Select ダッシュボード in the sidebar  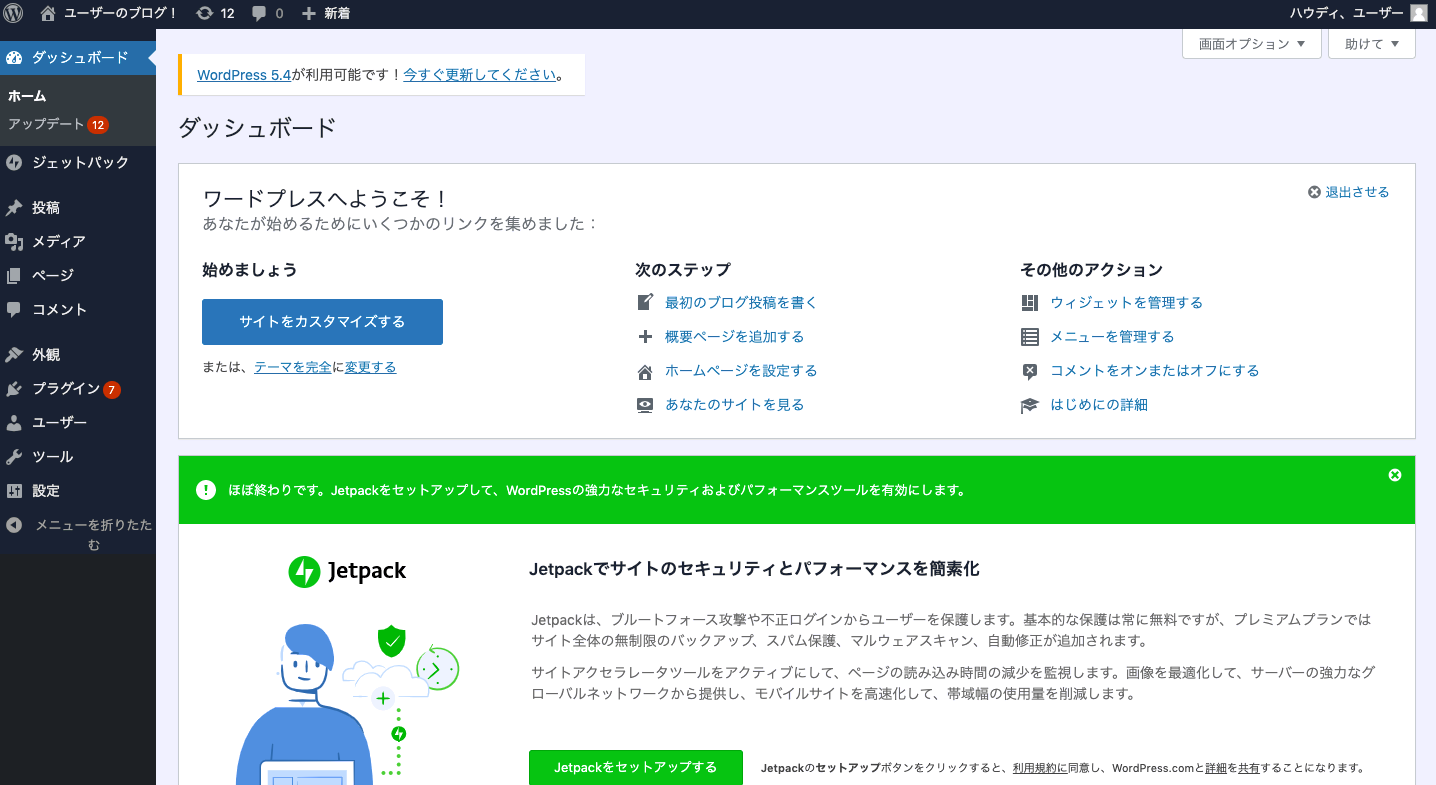click(x=78, y=57)
